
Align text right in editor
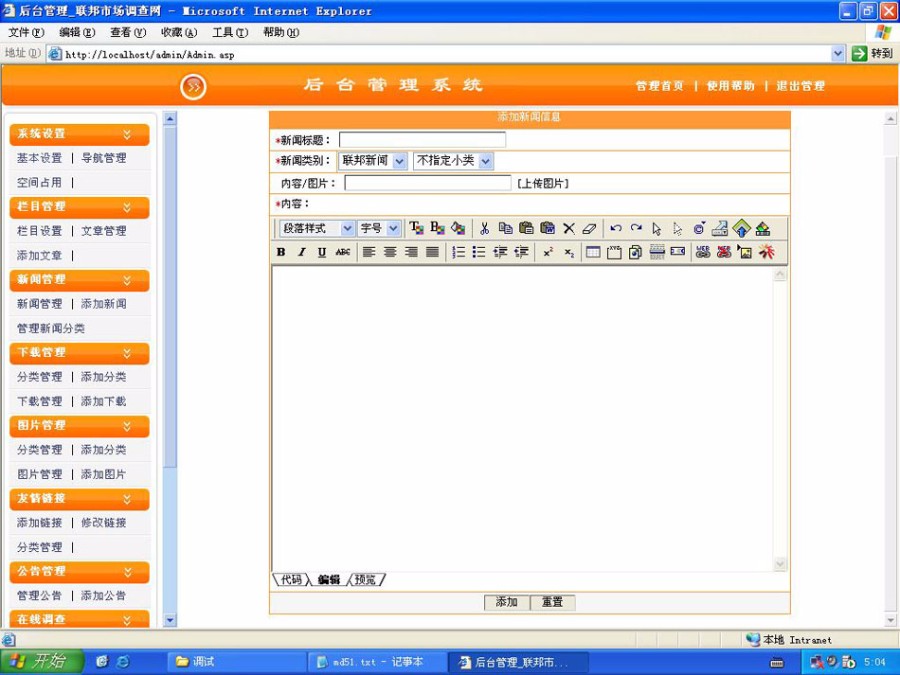[x=411, y=252]
